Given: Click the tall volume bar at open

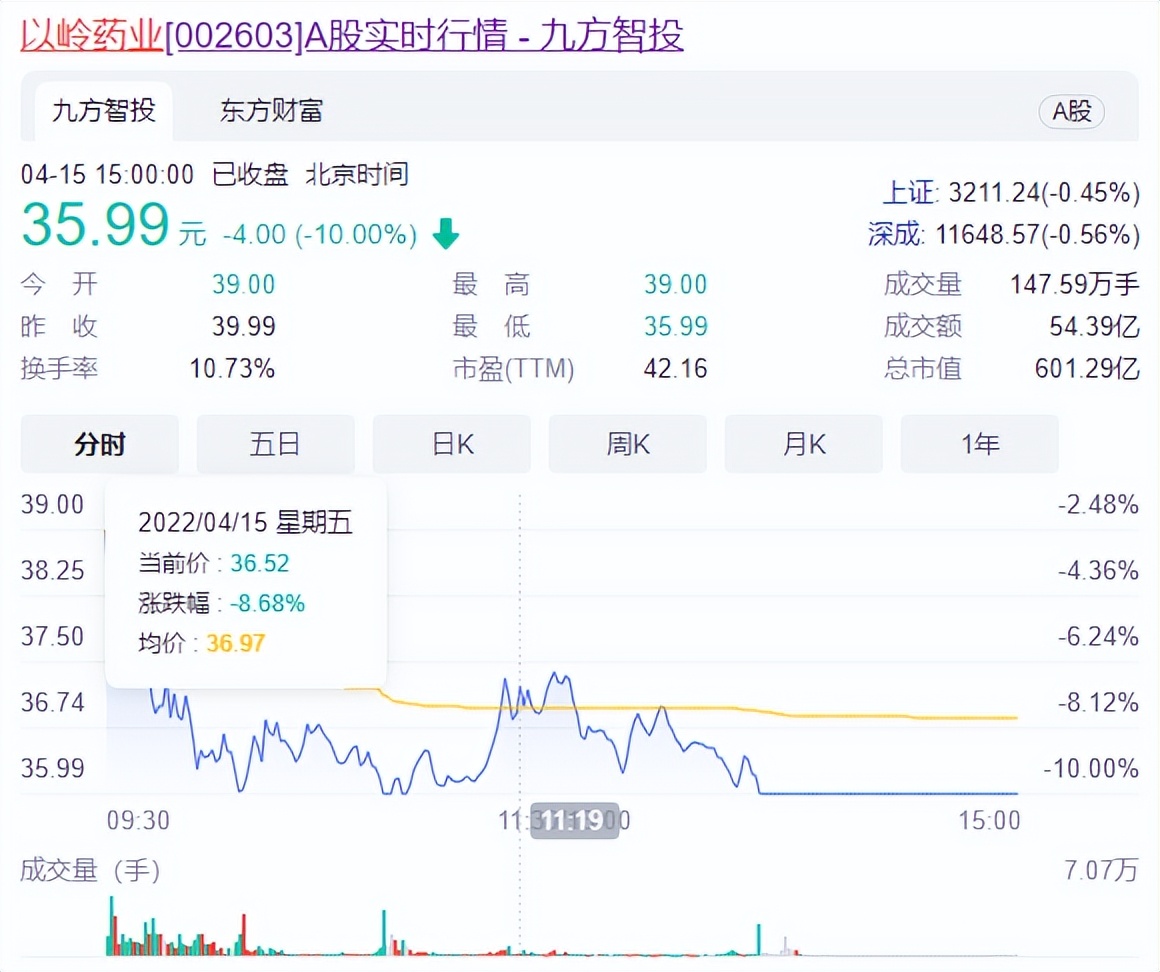Looking at the screenshot, I should [112, 925].
